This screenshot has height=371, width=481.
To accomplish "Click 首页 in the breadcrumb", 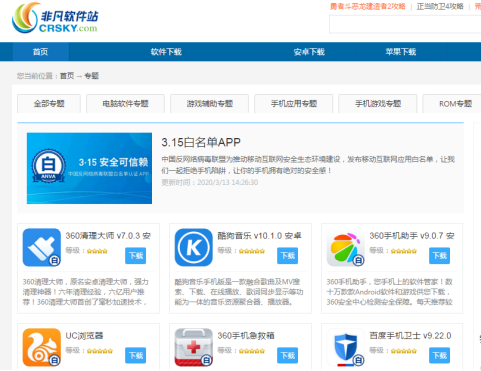I will pyautogui.click(x=67, y=76).
